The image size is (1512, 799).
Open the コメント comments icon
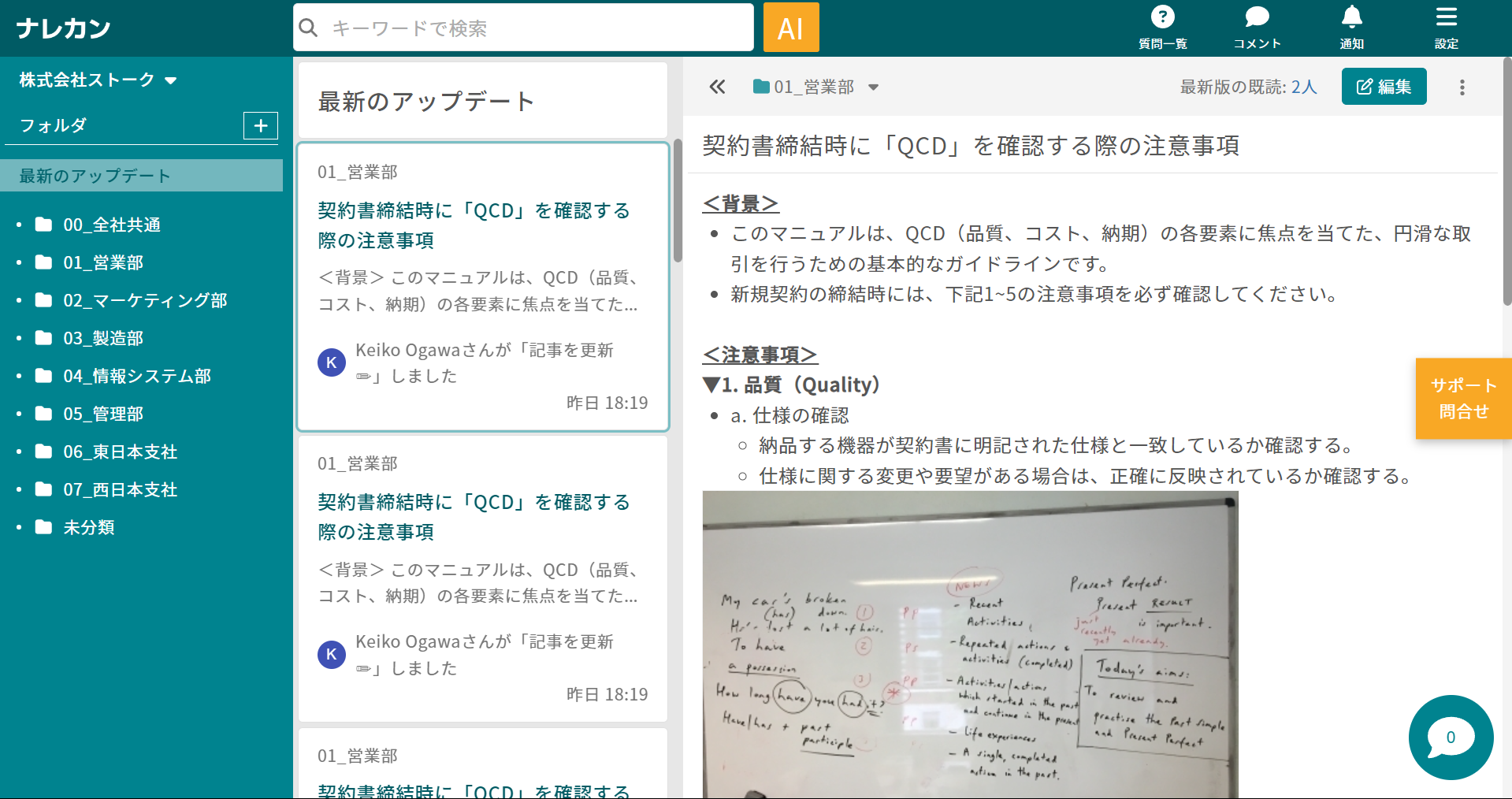coord(1257,27)
